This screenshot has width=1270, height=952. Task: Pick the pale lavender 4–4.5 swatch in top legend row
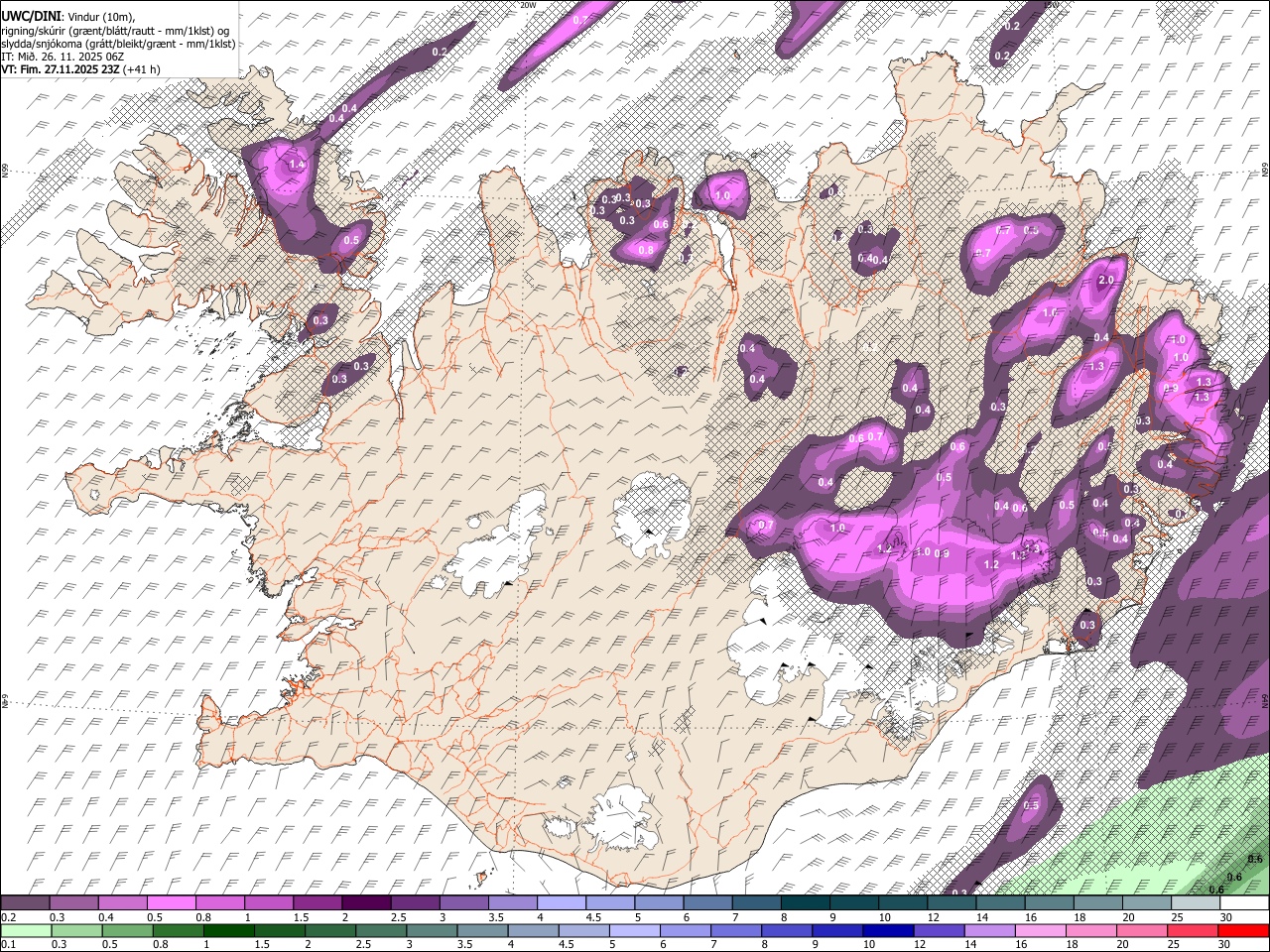tap(560, 903)
